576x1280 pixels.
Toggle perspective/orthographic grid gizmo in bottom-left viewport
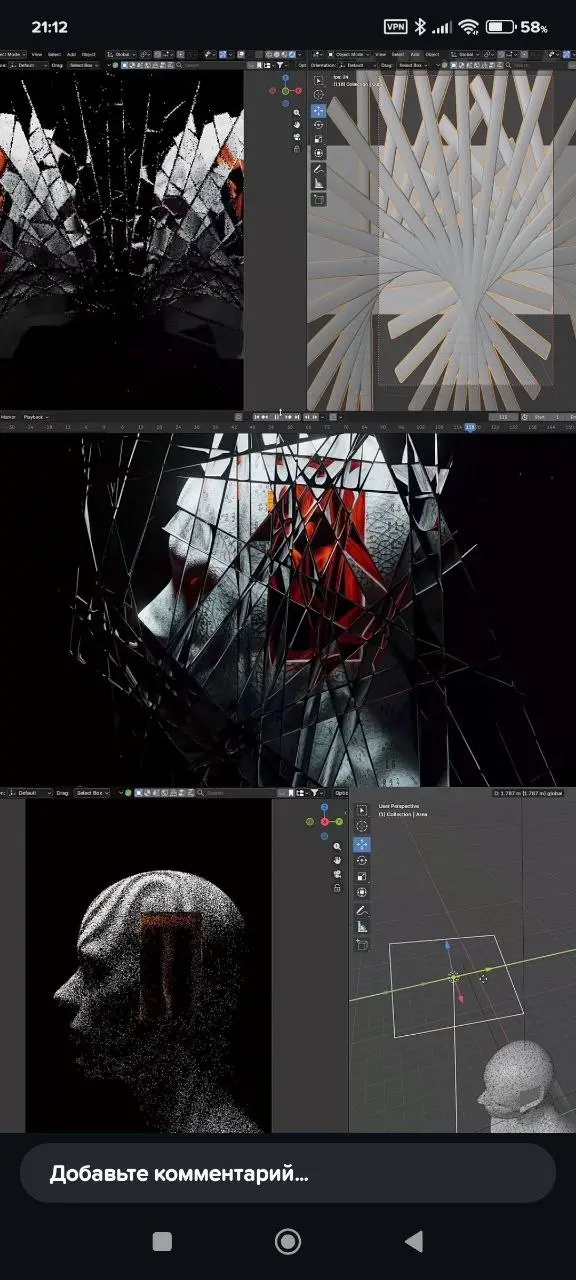(x=338, y=888)
